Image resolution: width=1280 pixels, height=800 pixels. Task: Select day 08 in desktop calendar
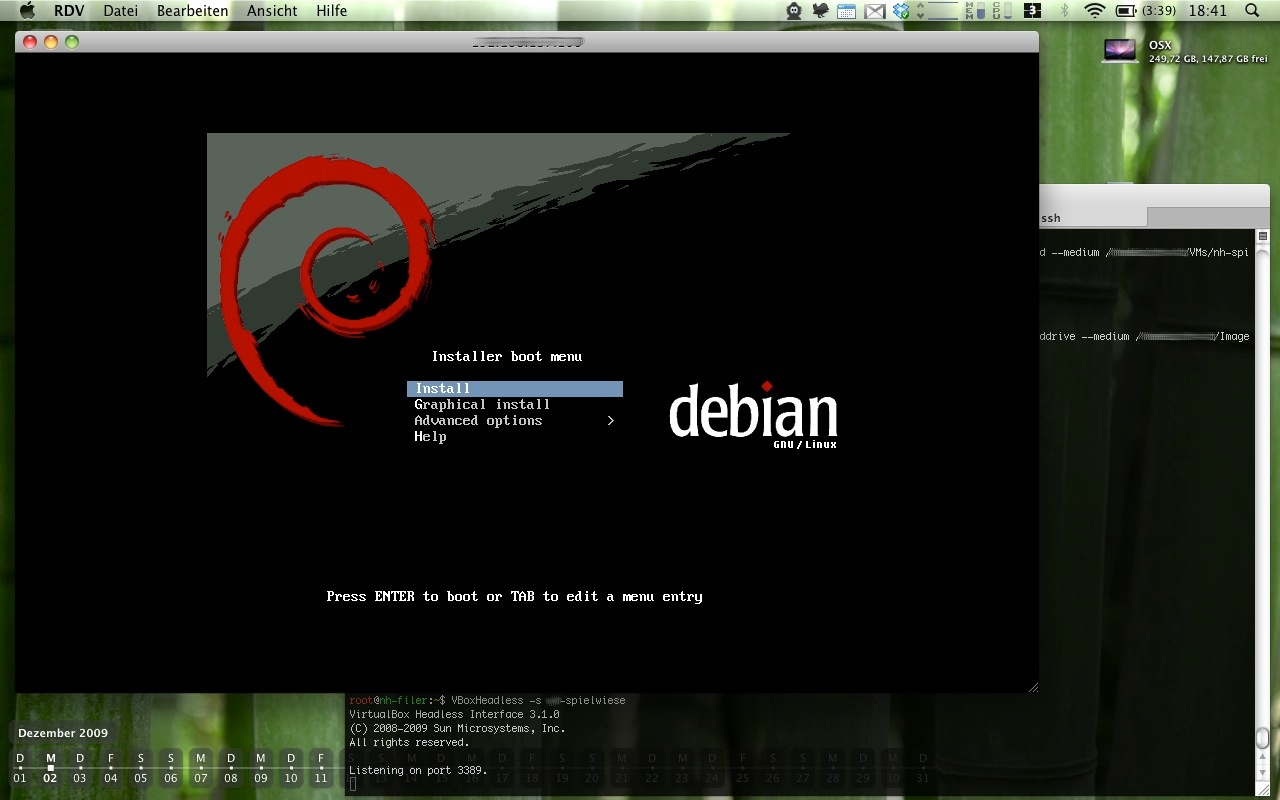coord(231,769)
